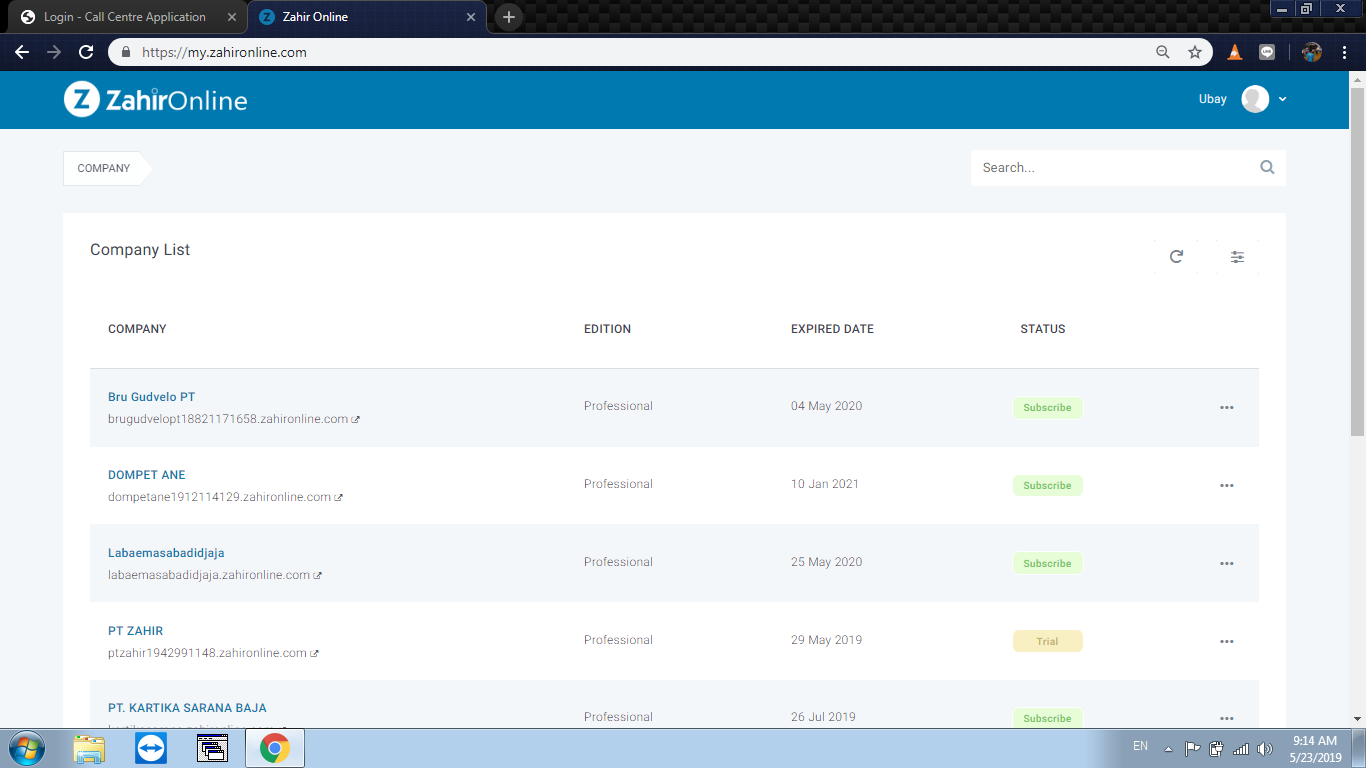
Task: Click the 29 May 2019 expiry date
Action: [x=826, y=640]
